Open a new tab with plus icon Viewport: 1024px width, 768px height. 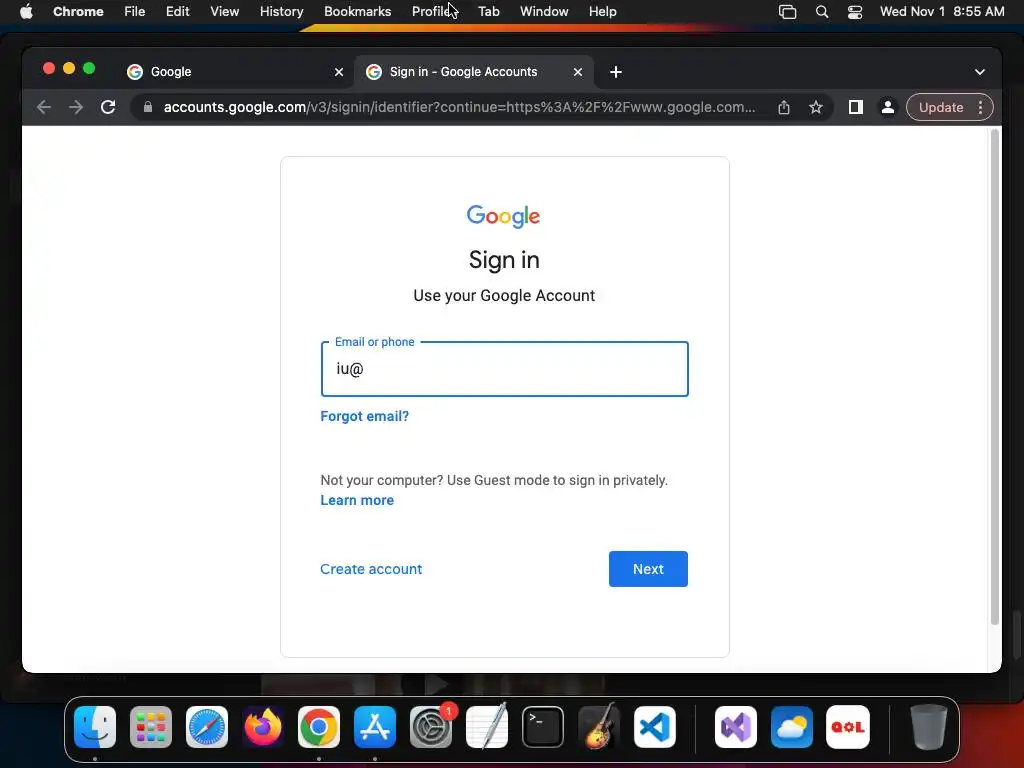pyautogui.click(x=616, y=72)
